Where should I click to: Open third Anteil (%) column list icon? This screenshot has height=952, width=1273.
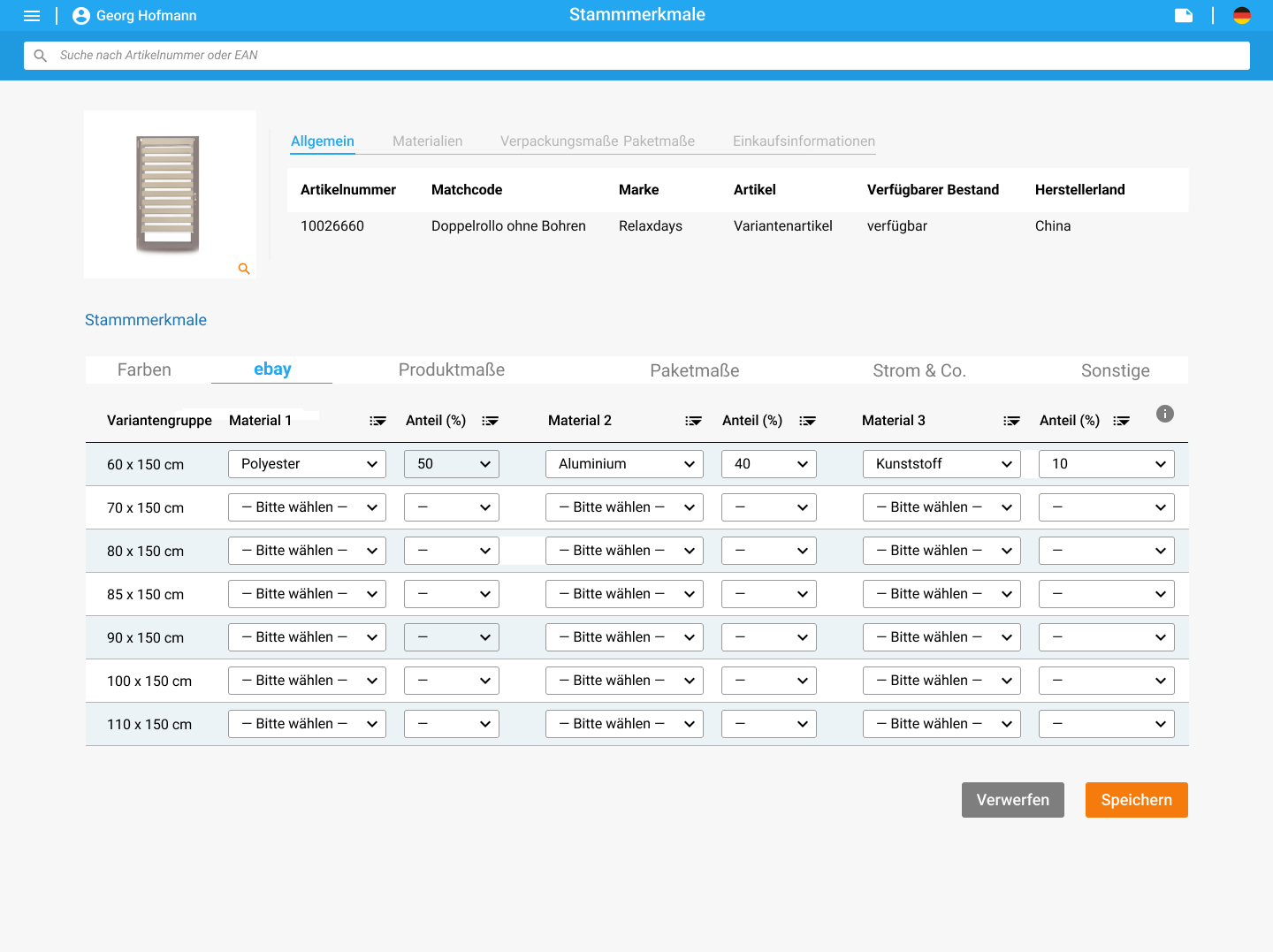(1121, 421)
